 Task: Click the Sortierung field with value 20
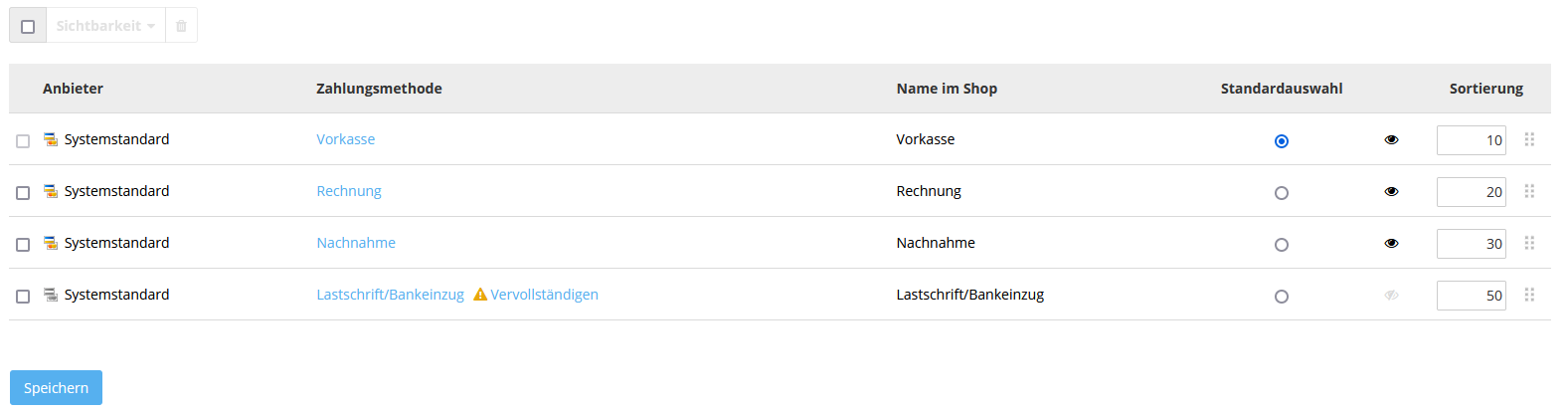(x=1472, y=192)
